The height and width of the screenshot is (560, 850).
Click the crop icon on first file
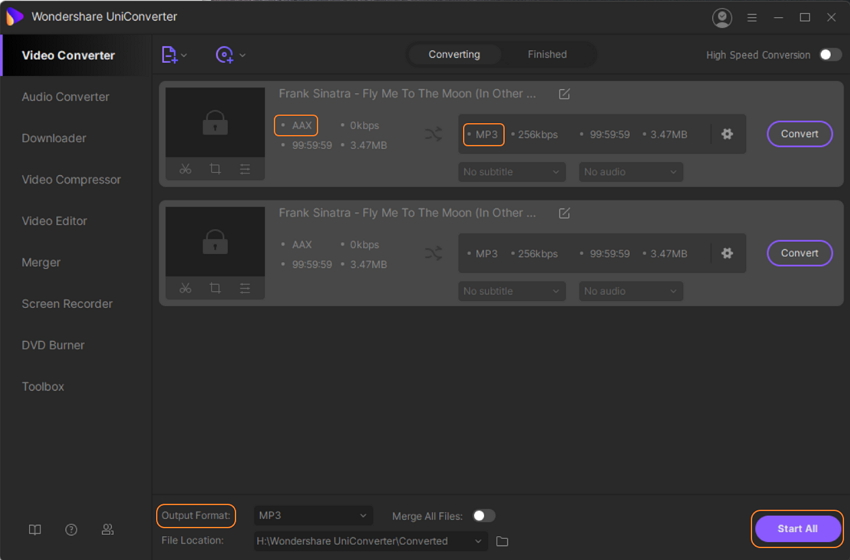(x=215, y=169)
